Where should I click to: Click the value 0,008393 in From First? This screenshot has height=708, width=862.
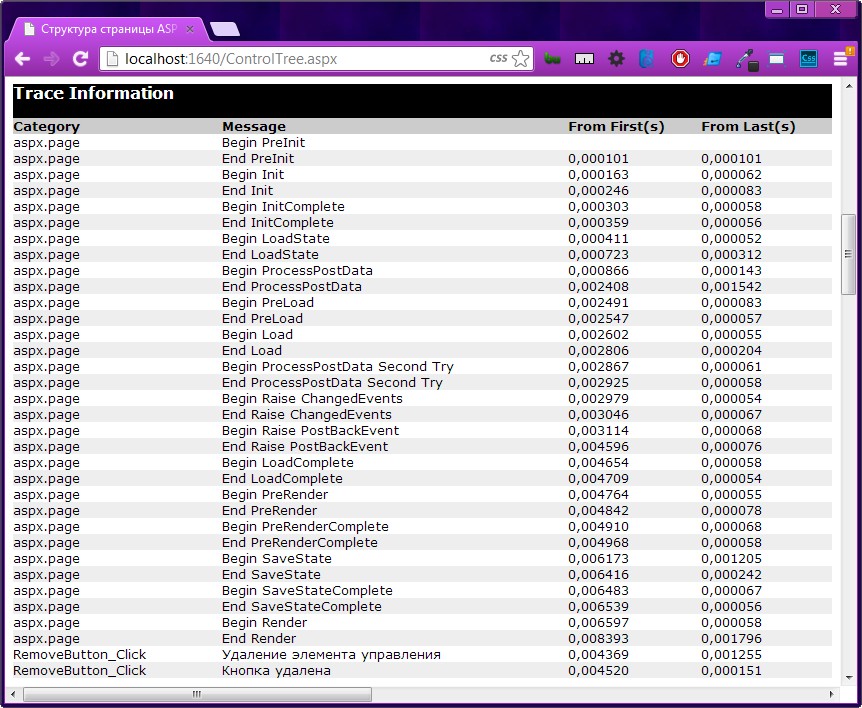coord(599,639)
